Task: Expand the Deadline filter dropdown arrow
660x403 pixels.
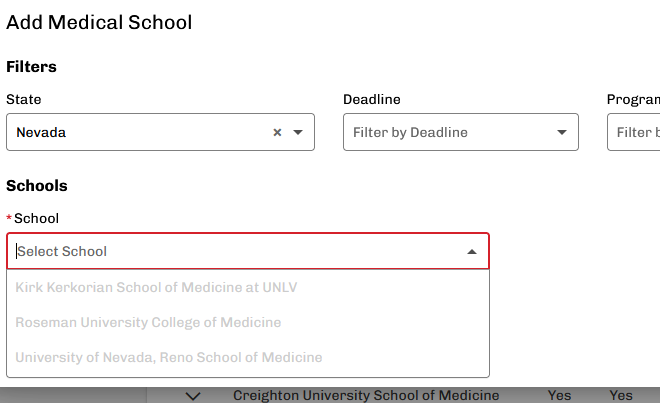Action: point(562,132)
